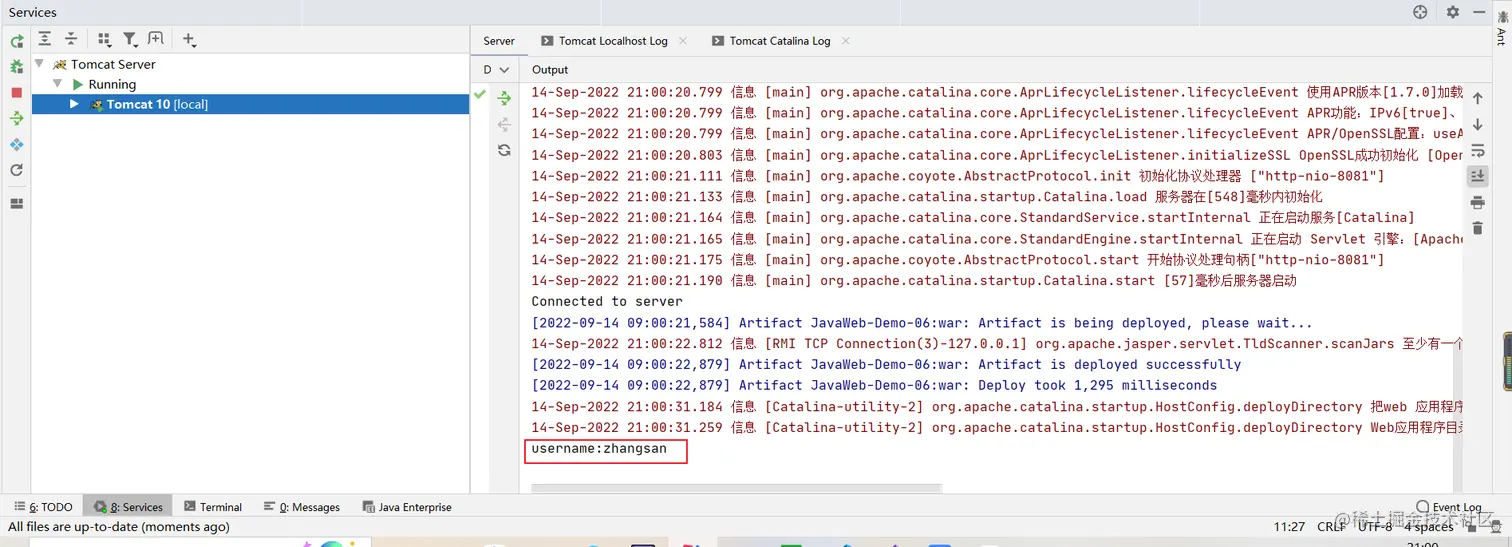Click the 4 spaces indent setting
The height and width of the screenshot is (547, 1512).
pyautogui.click(x=1428, y=526)
